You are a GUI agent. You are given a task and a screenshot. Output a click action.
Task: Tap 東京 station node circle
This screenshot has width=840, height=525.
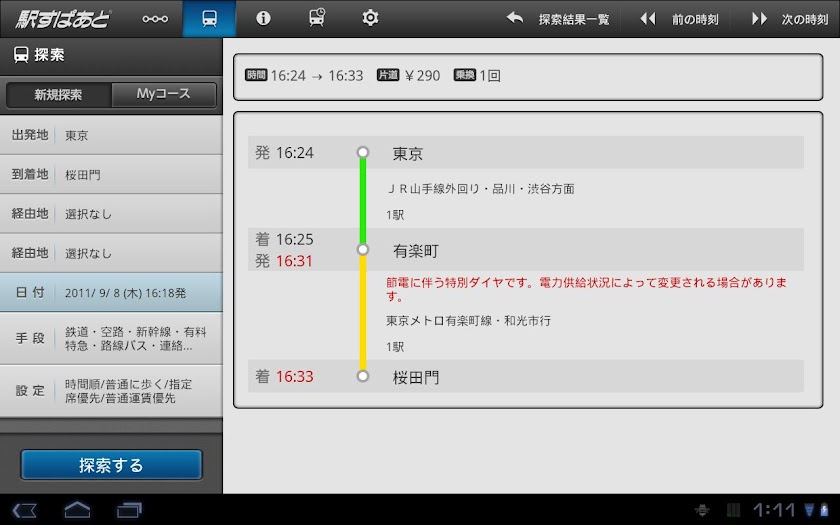(363, 153)
